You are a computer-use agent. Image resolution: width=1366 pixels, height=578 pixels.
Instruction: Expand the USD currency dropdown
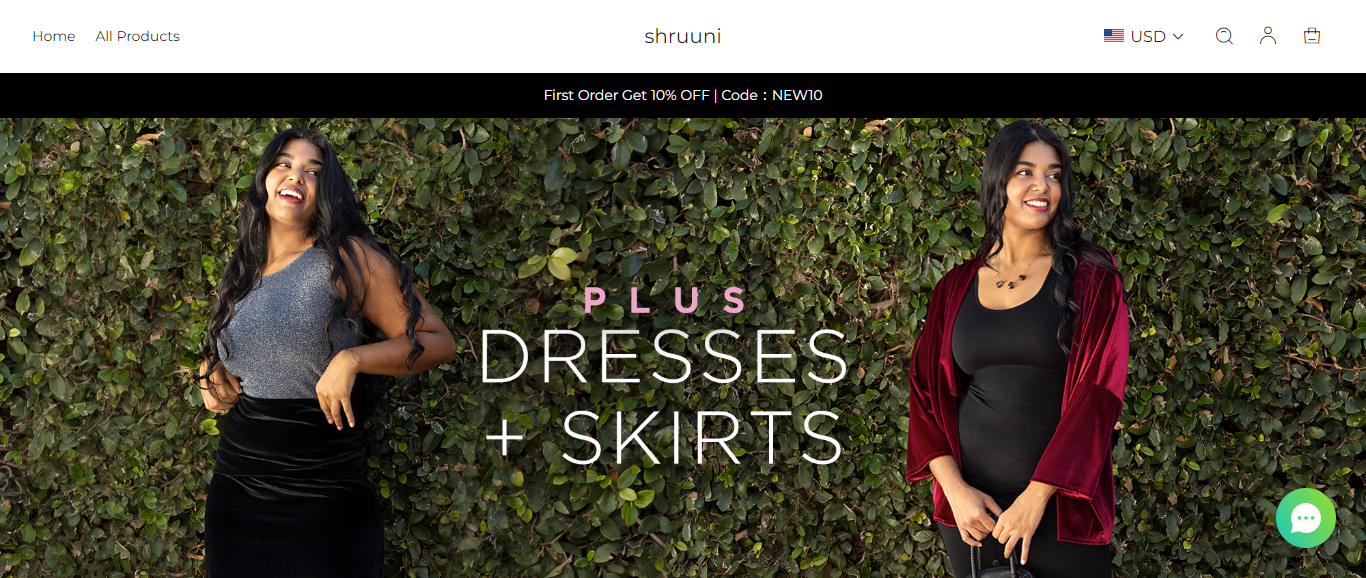(x=1144, y=36)
